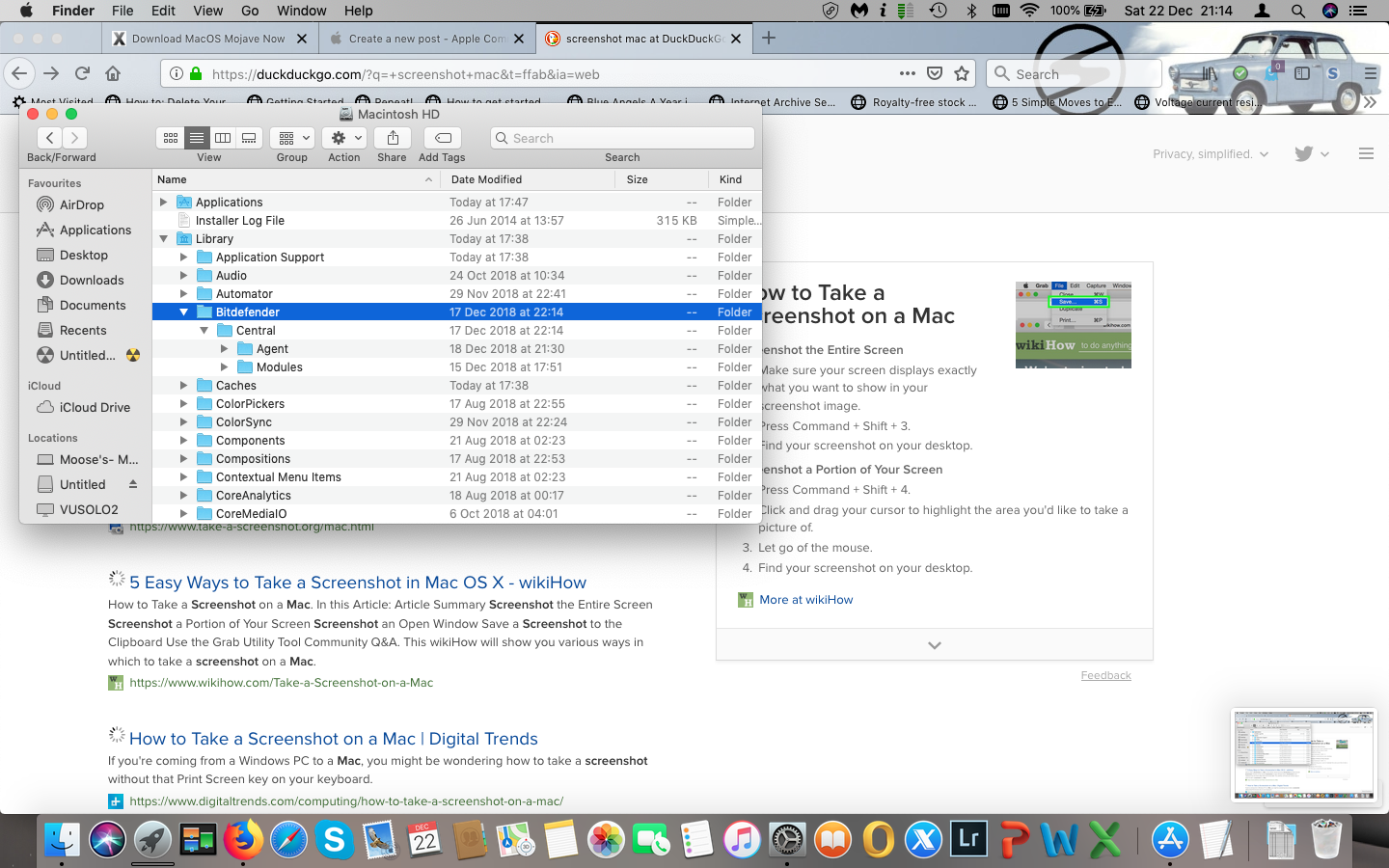The height and width of the screenshot is (868, 1389).
Task: Open the Firefox hamburger menu
Action: [x=1371, y=73]
